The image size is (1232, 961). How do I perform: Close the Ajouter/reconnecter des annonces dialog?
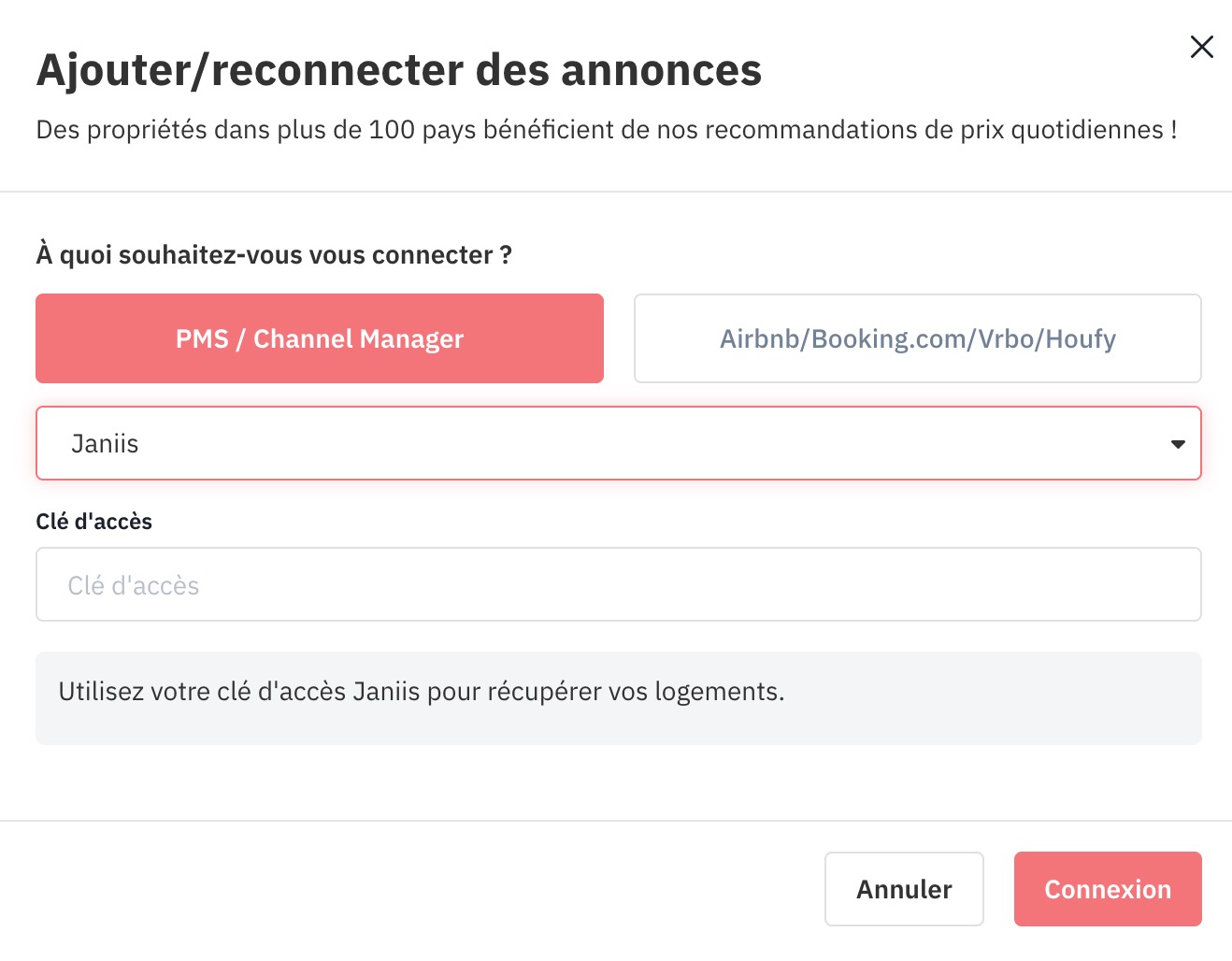tap(1201, 47)
